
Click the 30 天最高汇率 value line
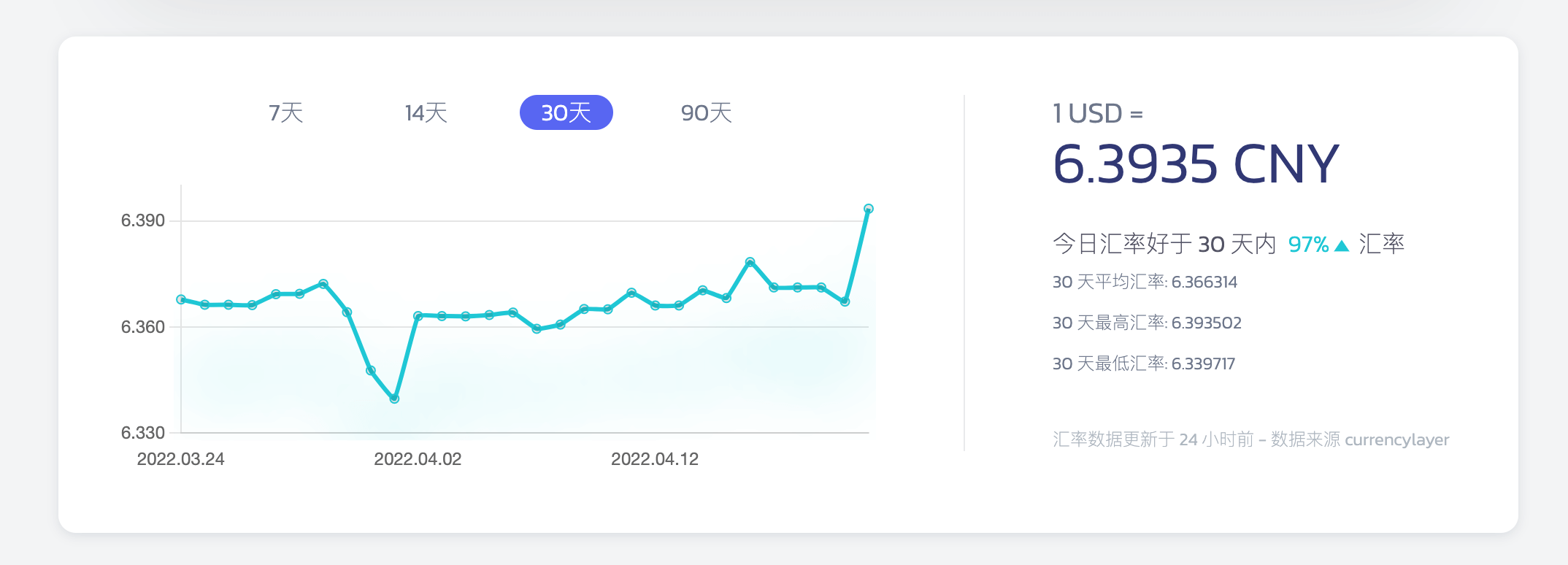click(1147, 323)
